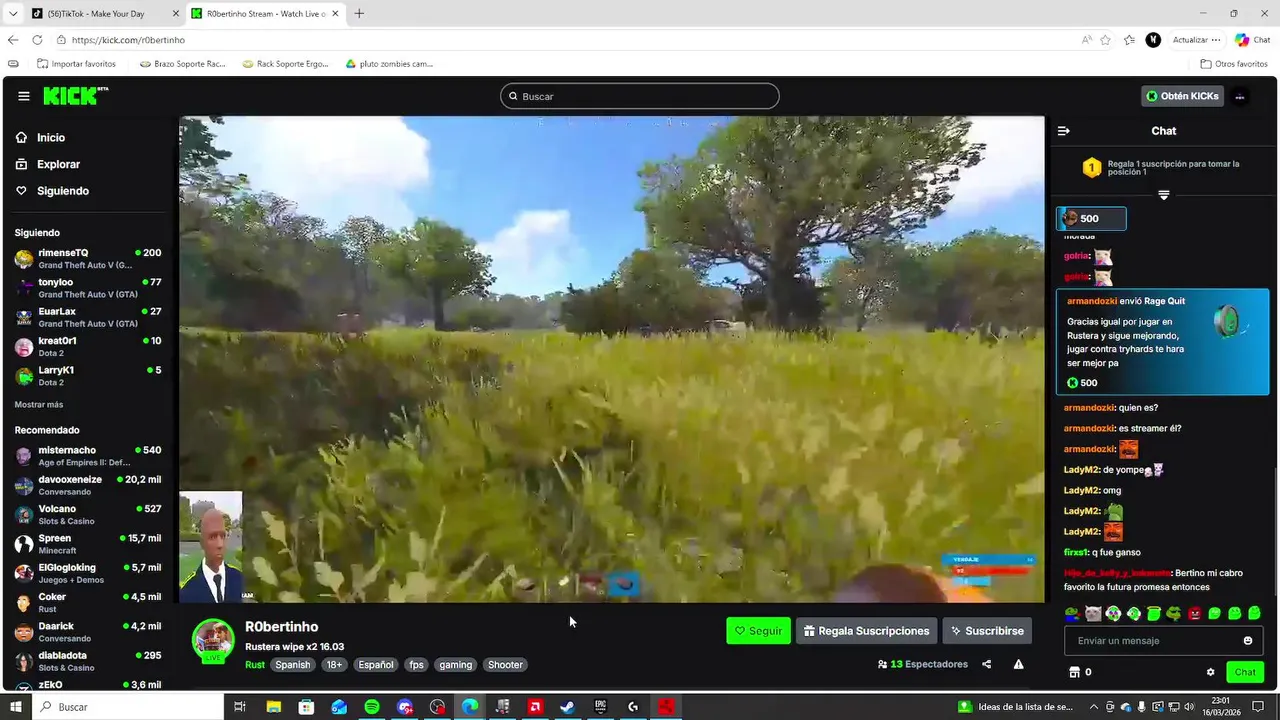
Task: Expand the leaderboard with the chevron under the gift banner
Action: (x=1163, y=195)
